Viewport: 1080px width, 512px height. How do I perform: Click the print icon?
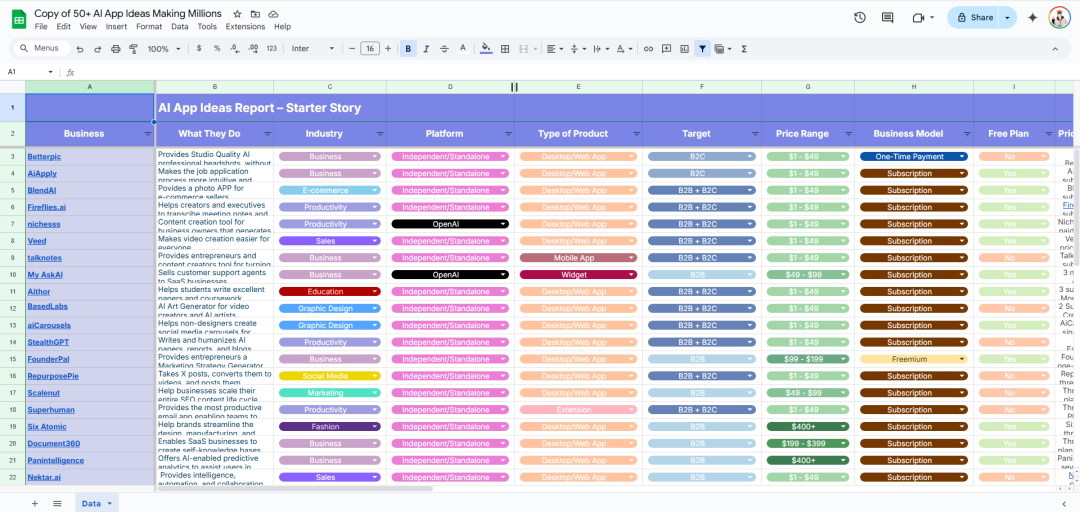click(116, 49)
